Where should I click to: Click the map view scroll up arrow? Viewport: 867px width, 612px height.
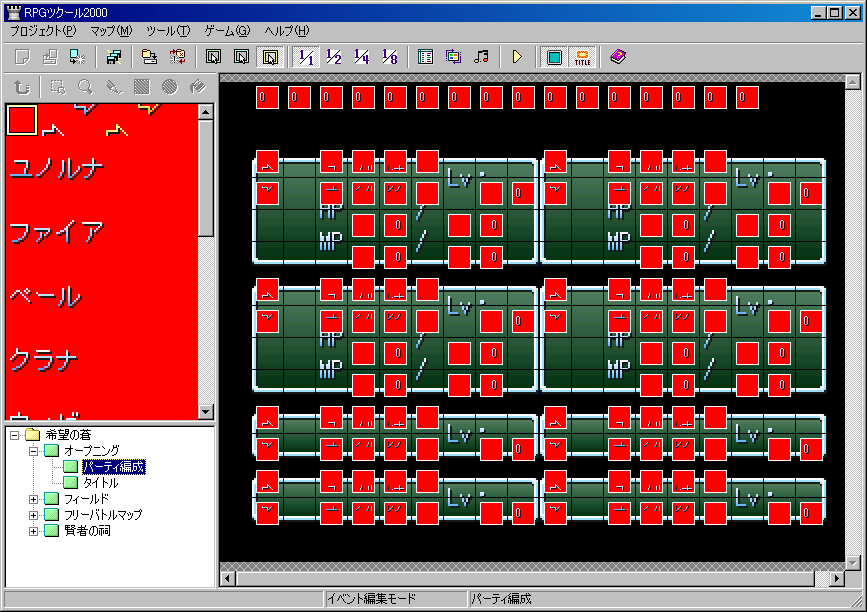[853, 83]
